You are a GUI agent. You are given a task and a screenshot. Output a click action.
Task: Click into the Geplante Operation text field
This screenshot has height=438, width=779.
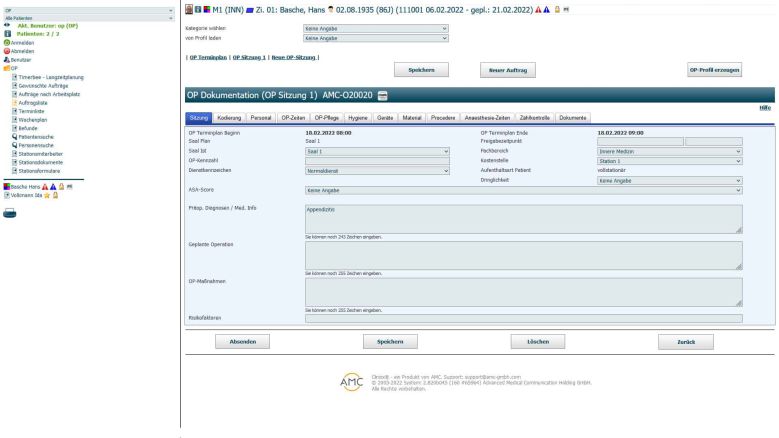click(x=522, y=255)
